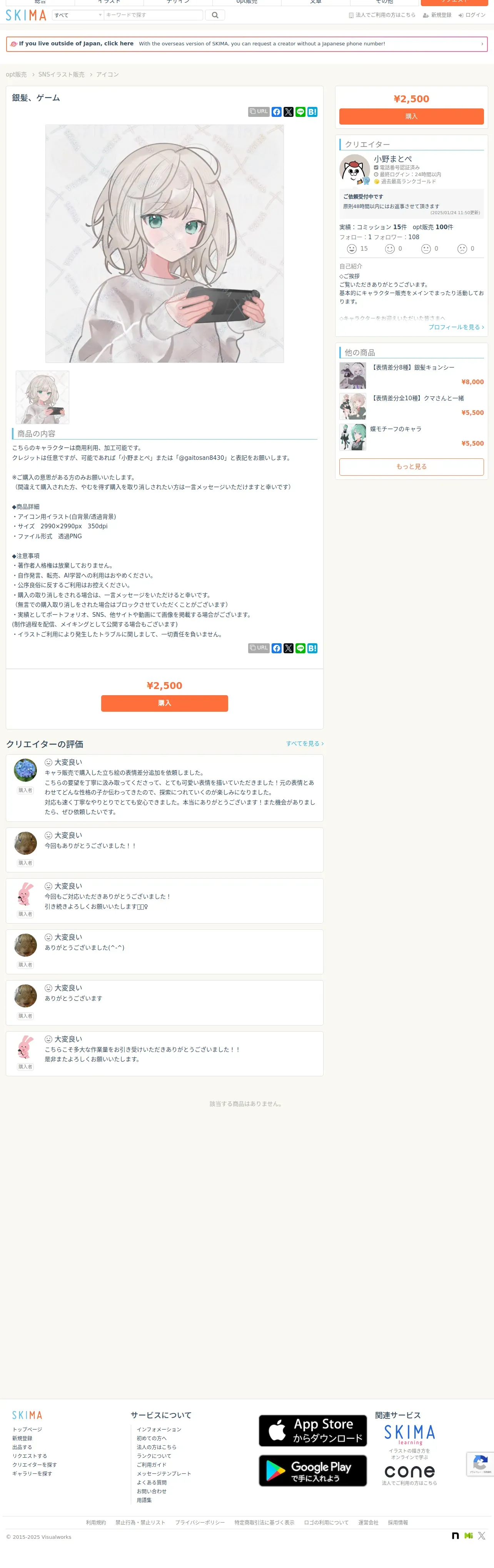This screenshot has height=1568, width=494.
Task: Click Google Play download badge
Action: (313, 1471)
